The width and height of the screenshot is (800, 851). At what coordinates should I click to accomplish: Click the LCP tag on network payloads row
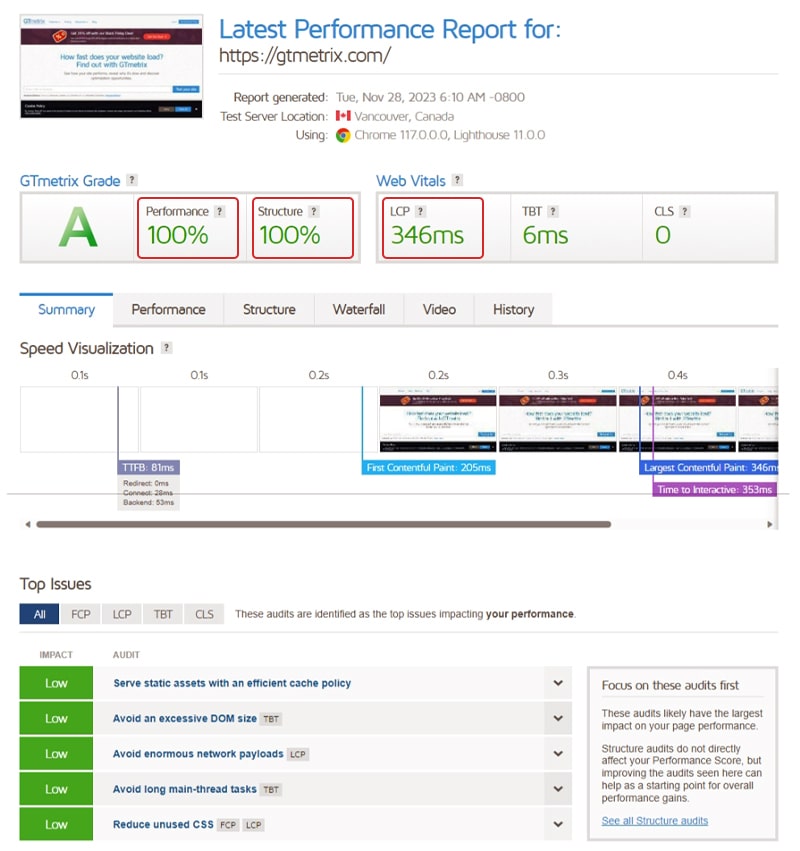pos(297,754)
